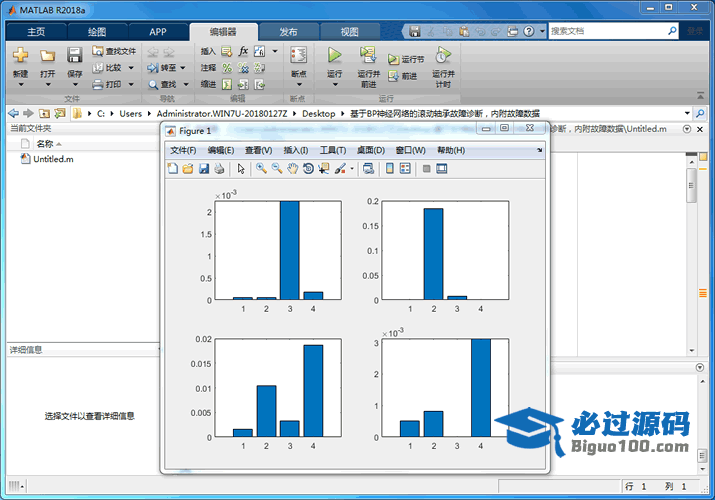Open the address bar path dropdown

687,113
